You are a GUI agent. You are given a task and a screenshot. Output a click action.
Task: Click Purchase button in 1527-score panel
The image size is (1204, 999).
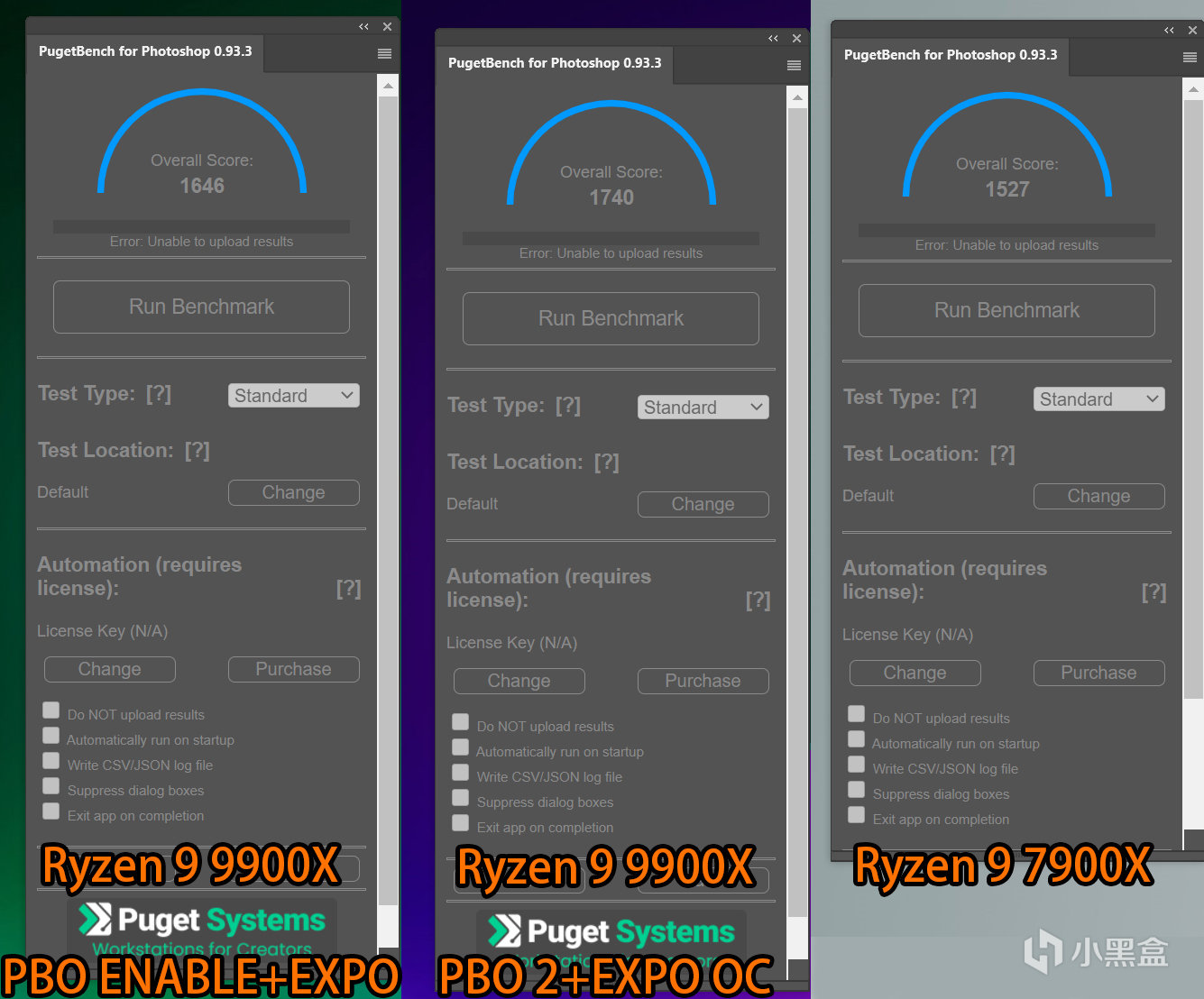(1099, 673)
